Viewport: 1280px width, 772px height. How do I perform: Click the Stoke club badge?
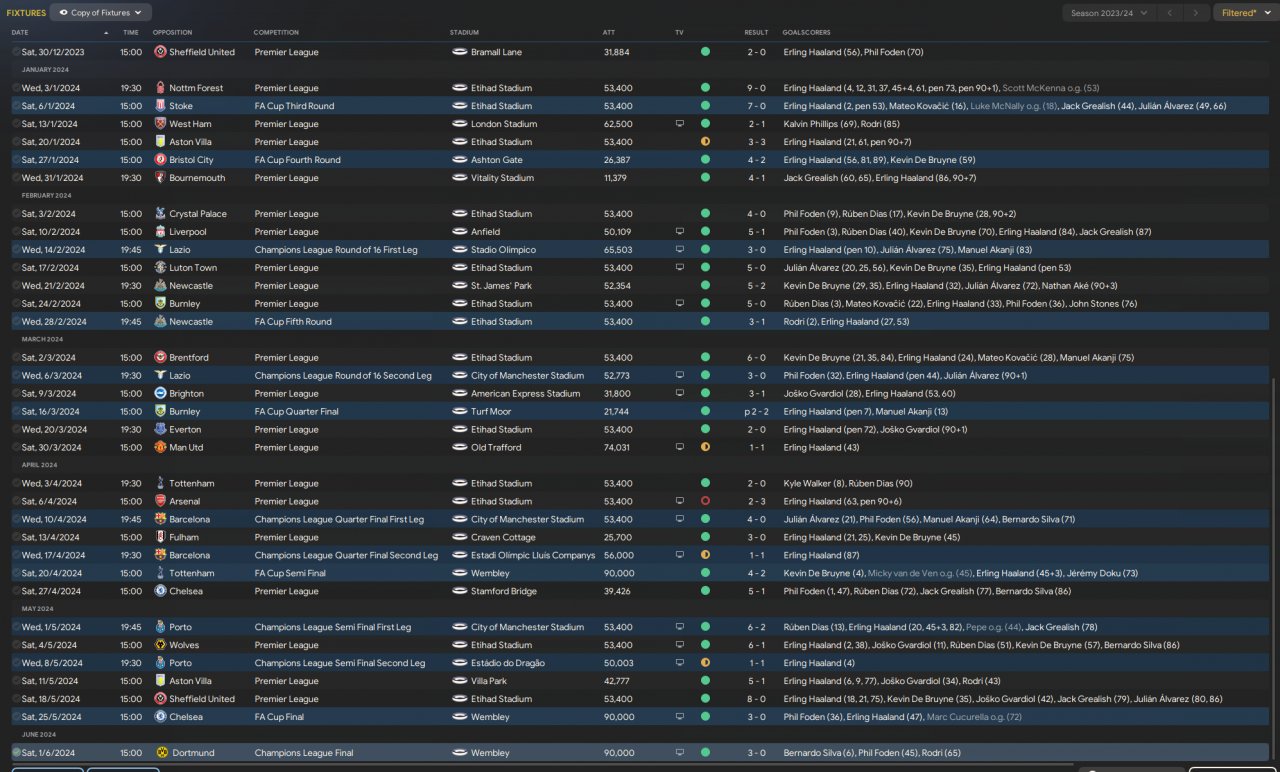point(160,106)
